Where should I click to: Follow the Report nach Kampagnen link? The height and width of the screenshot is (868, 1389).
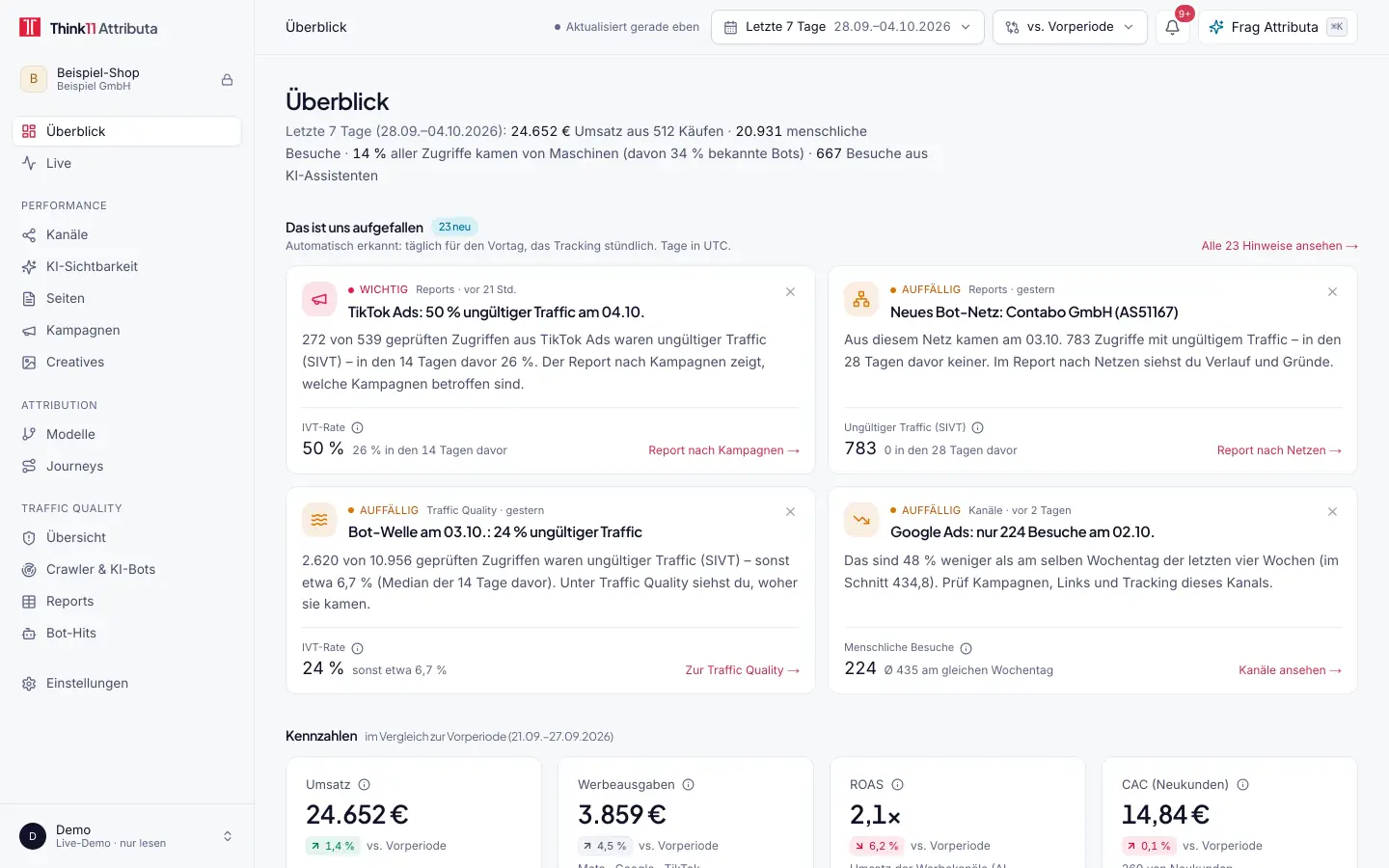[x=723, y=450]
